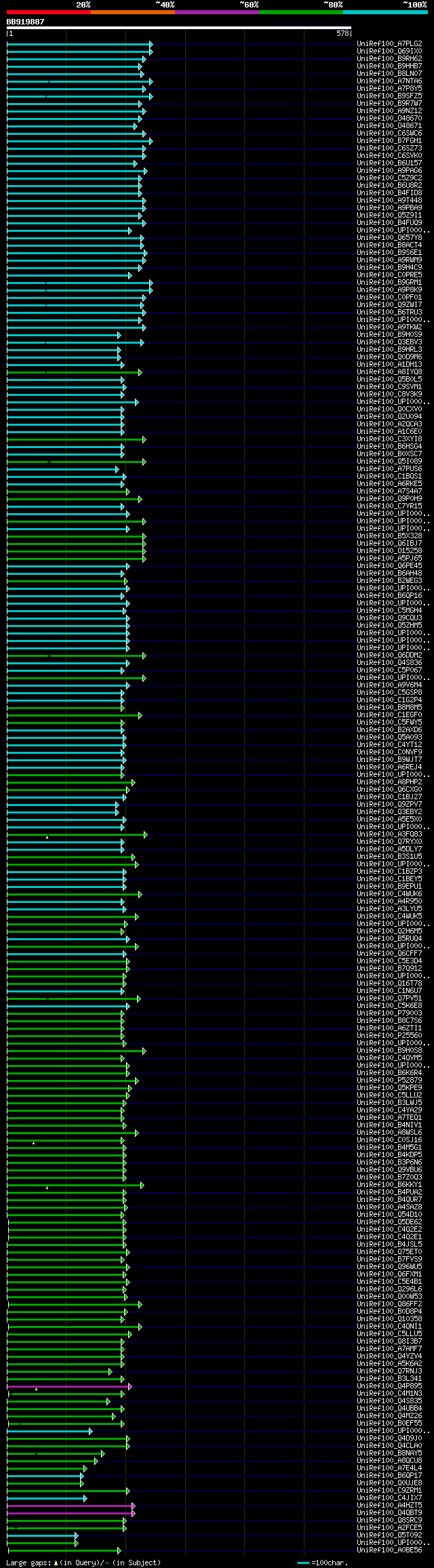
Task: Select the UniRef100_B4FID8 label
Action: pyautogui.click(x=389, y=193)
